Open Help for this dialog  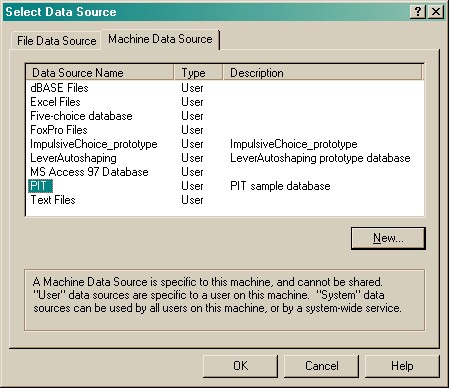point(402,366)
